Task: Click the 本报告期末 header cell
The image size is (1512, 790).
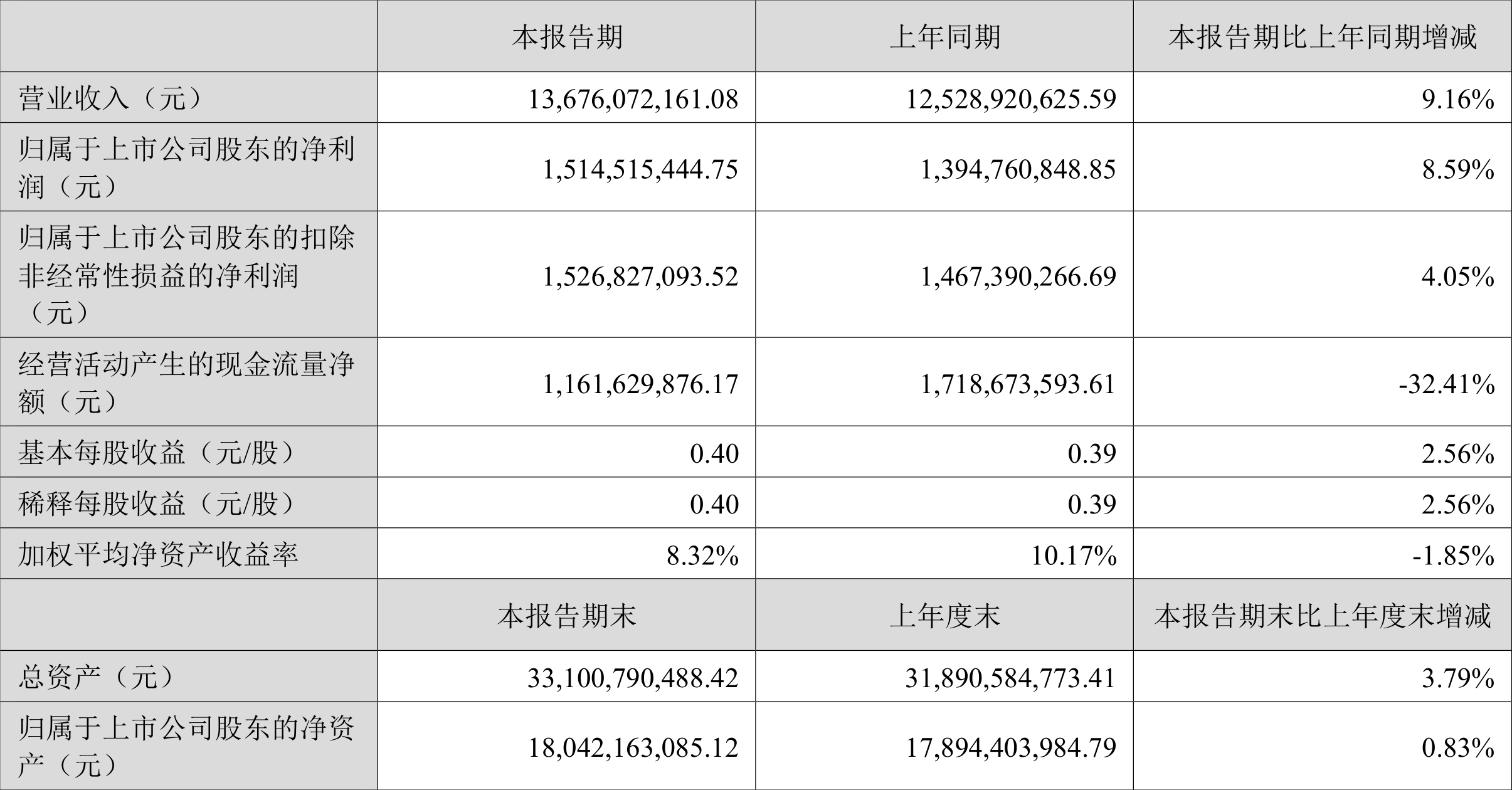Action: click(566, 615)
